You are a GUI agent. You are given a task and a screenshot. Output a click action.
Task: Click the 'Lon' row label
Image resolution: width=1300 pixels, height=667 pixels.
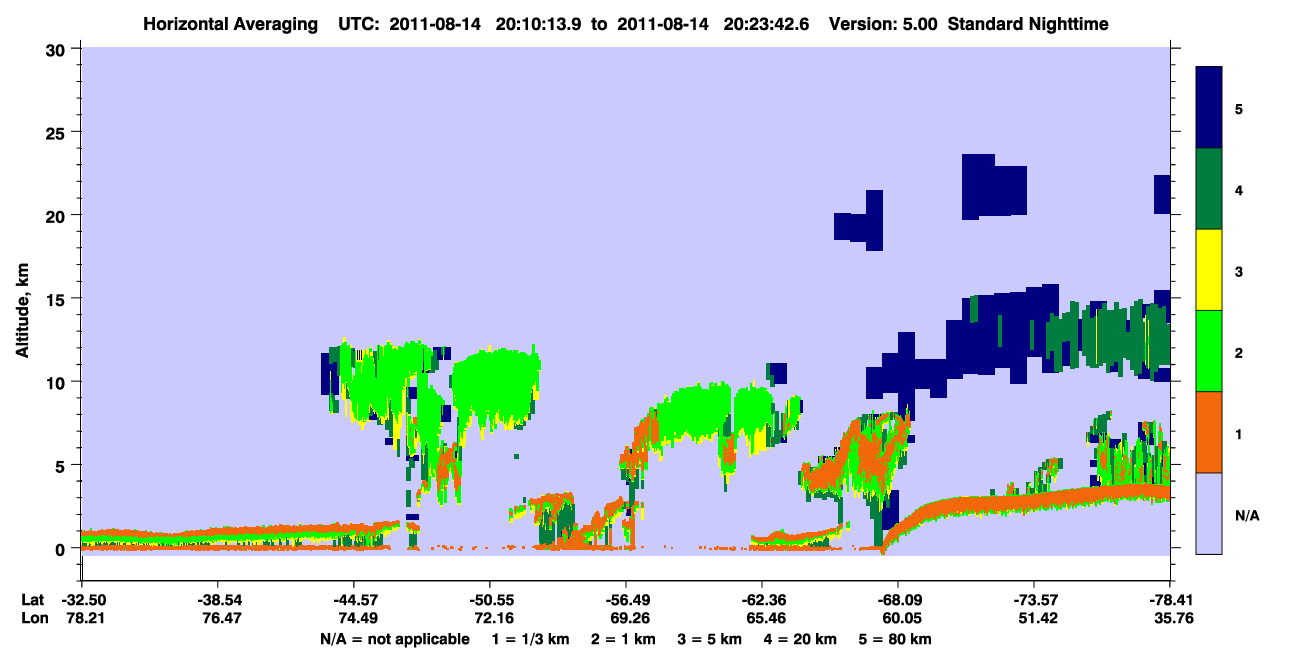coord(33,619)
